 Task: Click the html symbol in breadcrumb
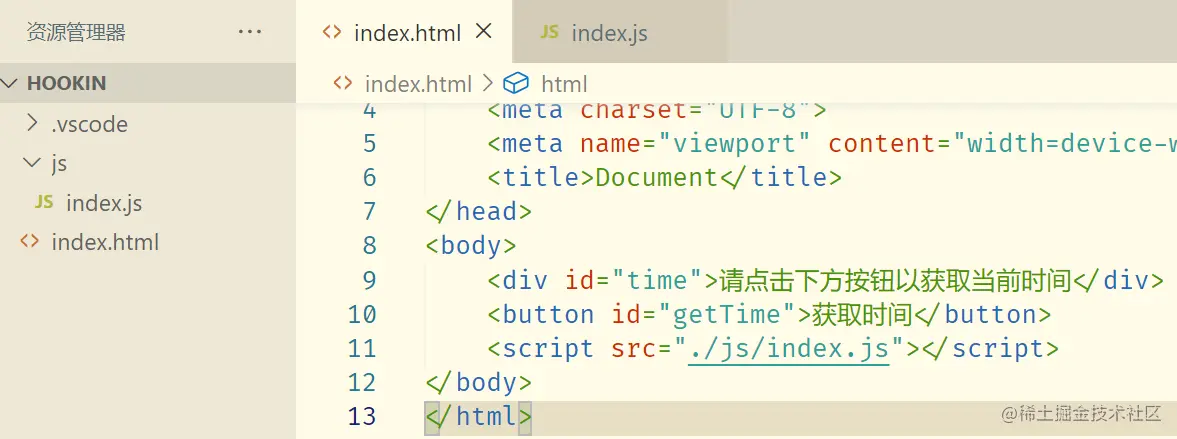[564, 83]
